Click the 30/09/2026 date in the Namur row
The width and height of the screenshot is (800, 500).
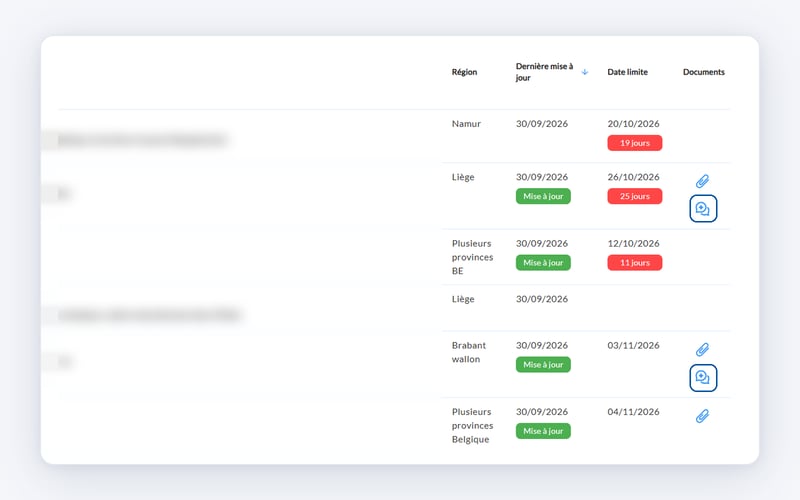point(542,123)
